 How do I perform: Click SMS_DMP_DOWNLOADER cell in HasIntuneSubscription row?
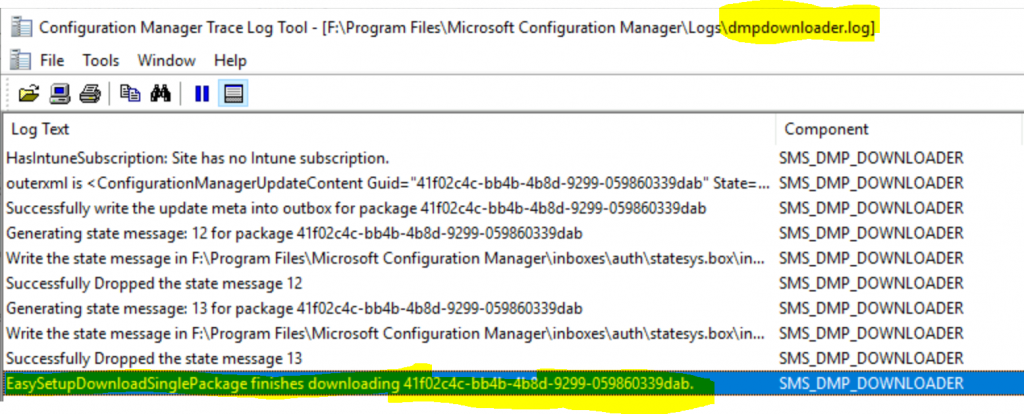click(871, 158)
